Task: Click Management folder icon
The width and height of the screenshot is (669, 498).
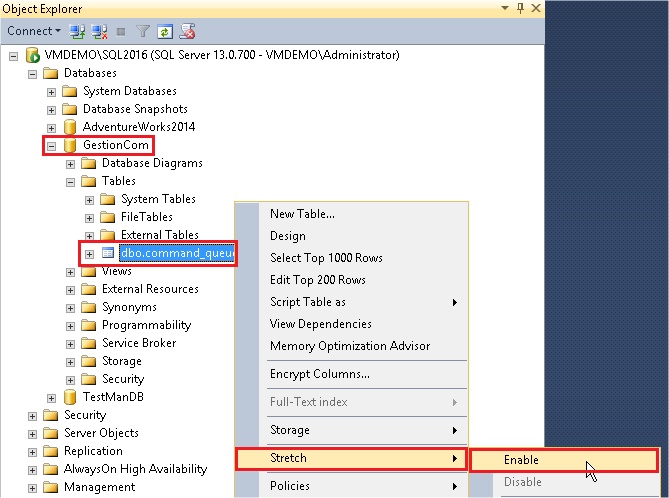Action: click(x=50, y=487)
